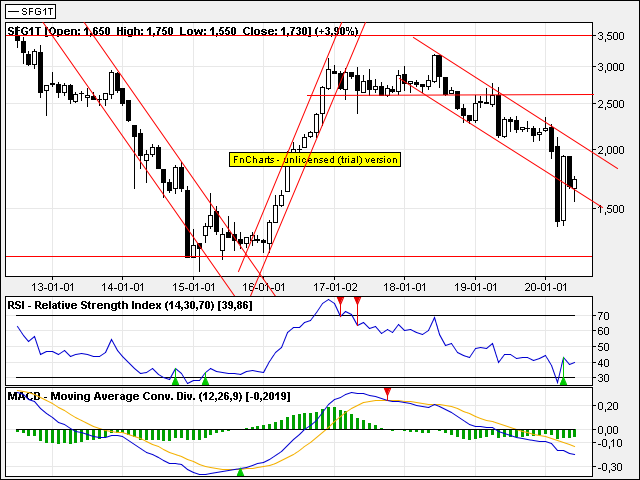Click the red RSI sell triangle just after 17-01-02
The image size is (640, 480).
(340, 301)
